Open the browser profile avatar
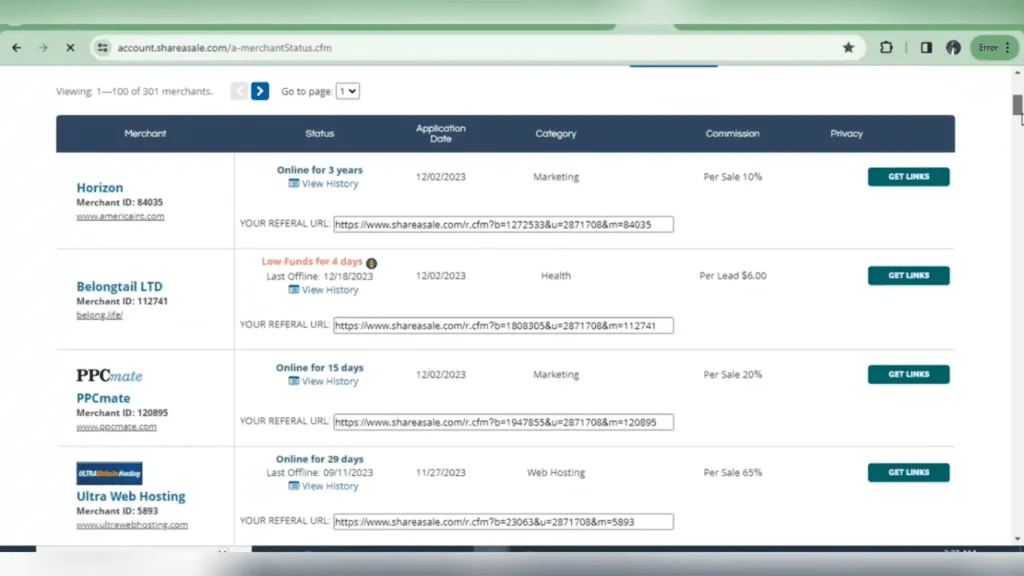The width and height of the screenshot is (1024, 576). pos(953,48)
